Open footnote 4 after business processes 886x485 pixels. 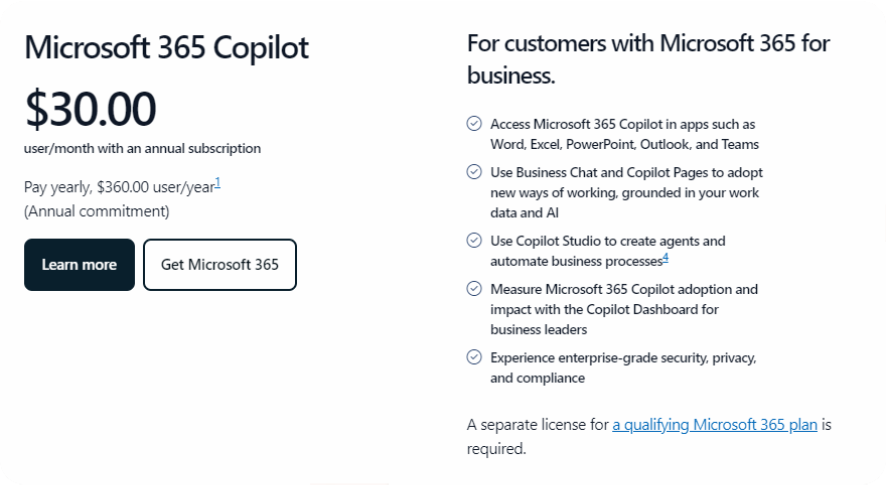click(665, 258)
